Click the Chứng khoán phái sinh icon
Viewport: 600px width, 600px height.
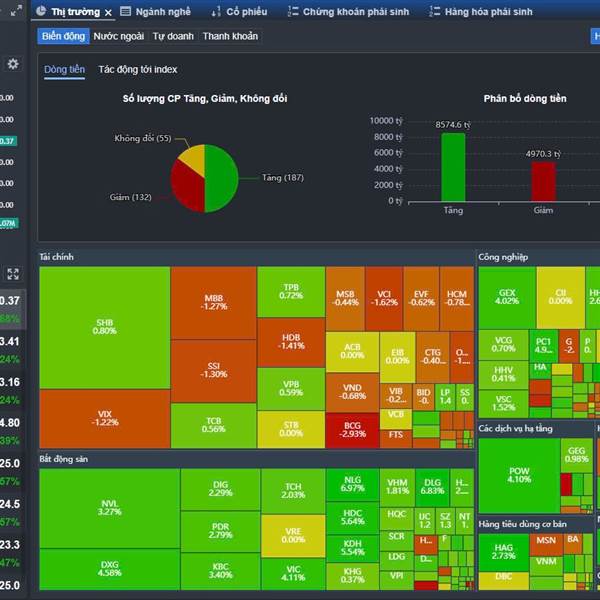pyautogui.click(x=293, y=11)
